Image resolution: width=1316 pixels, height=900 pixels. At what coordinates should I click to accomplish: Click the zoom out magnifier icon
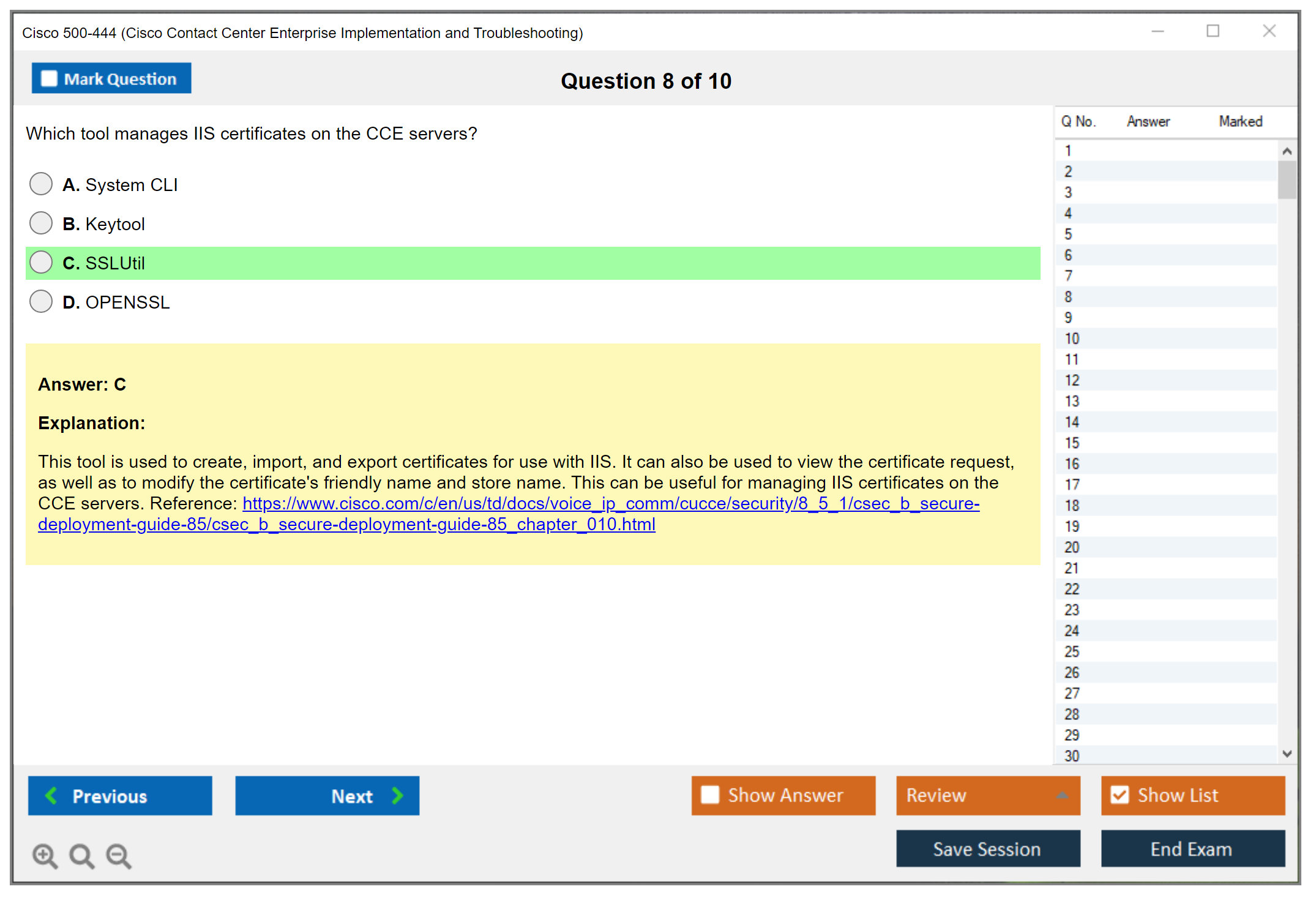[x=119, y=855]
